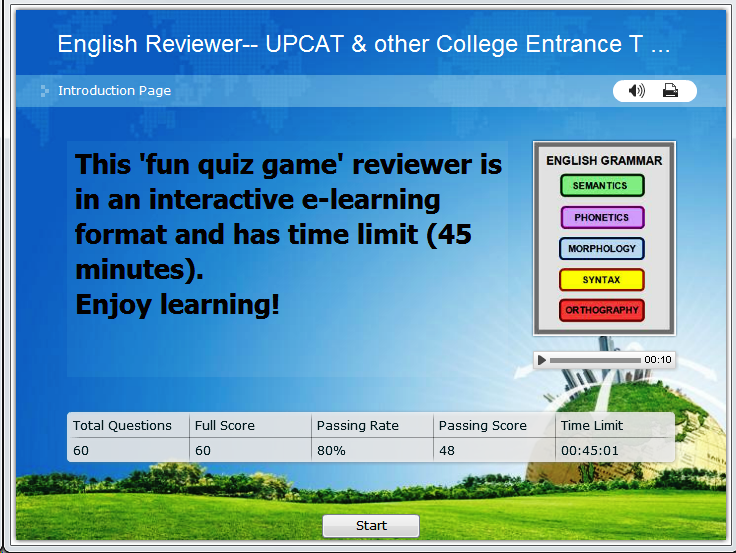Click the Time Limit header cell
736x553 pixels.
(615, 425)
